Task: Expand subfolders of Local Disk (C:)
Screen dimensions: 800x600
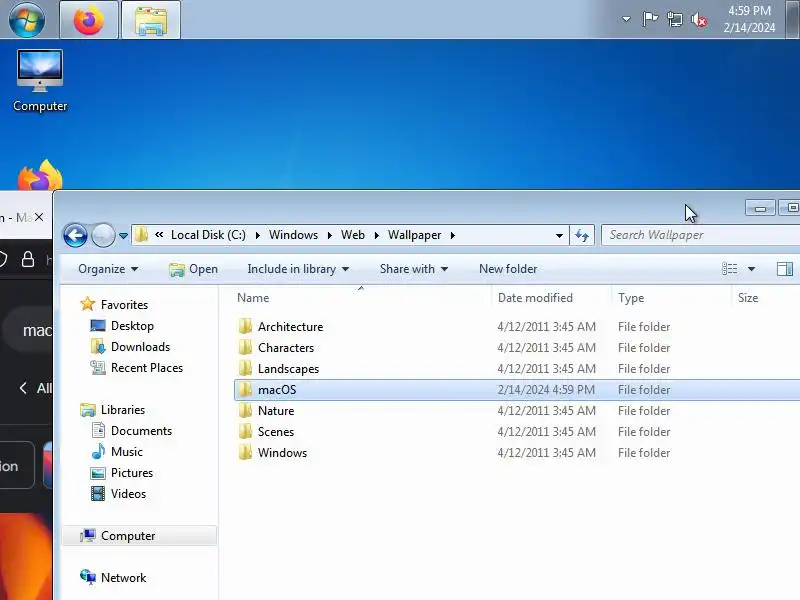Action: (x=258, y=235)
